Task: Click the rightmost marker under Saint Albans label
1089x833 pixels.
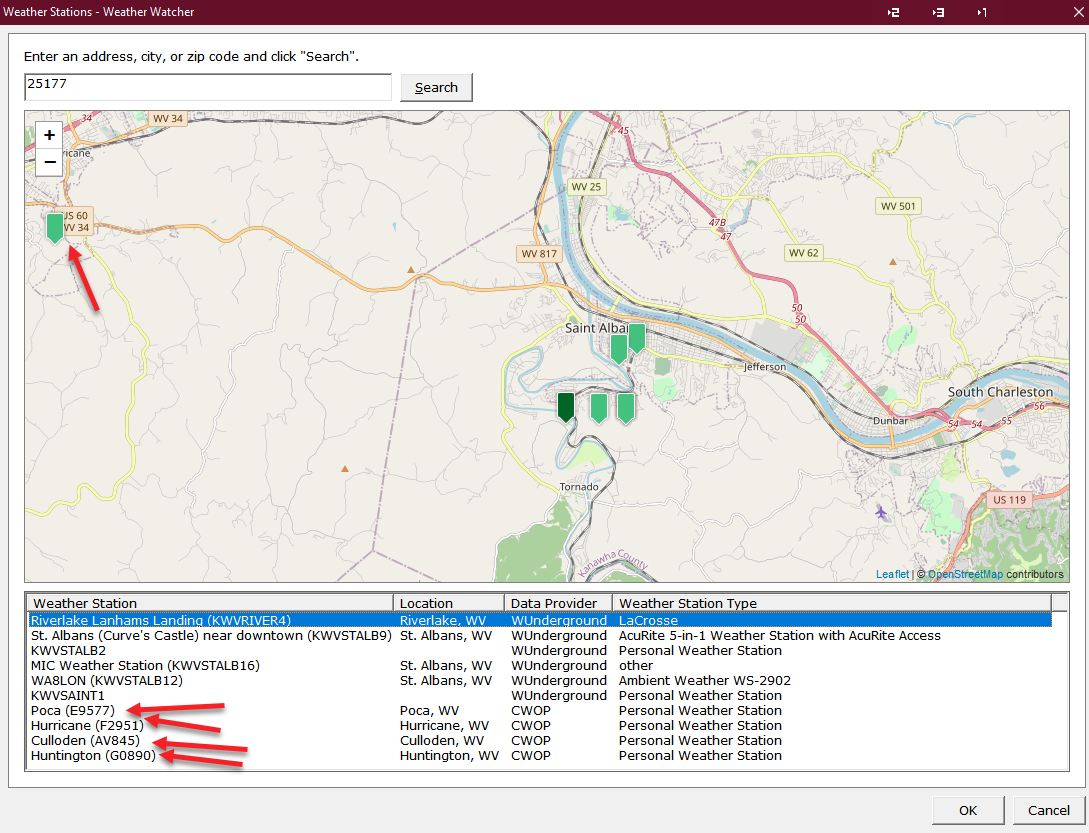Action: [636, 338]
